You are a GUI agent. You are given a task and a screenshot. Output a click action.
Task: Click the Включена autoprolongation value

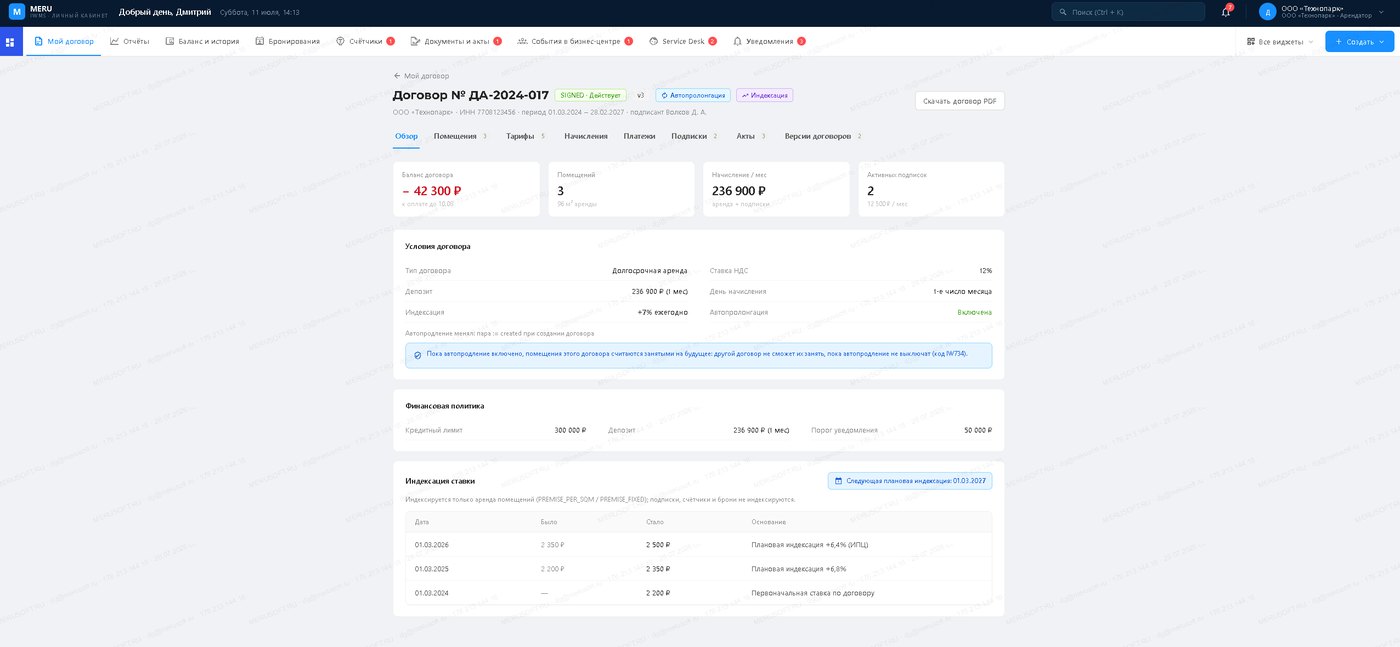[975, 312]
